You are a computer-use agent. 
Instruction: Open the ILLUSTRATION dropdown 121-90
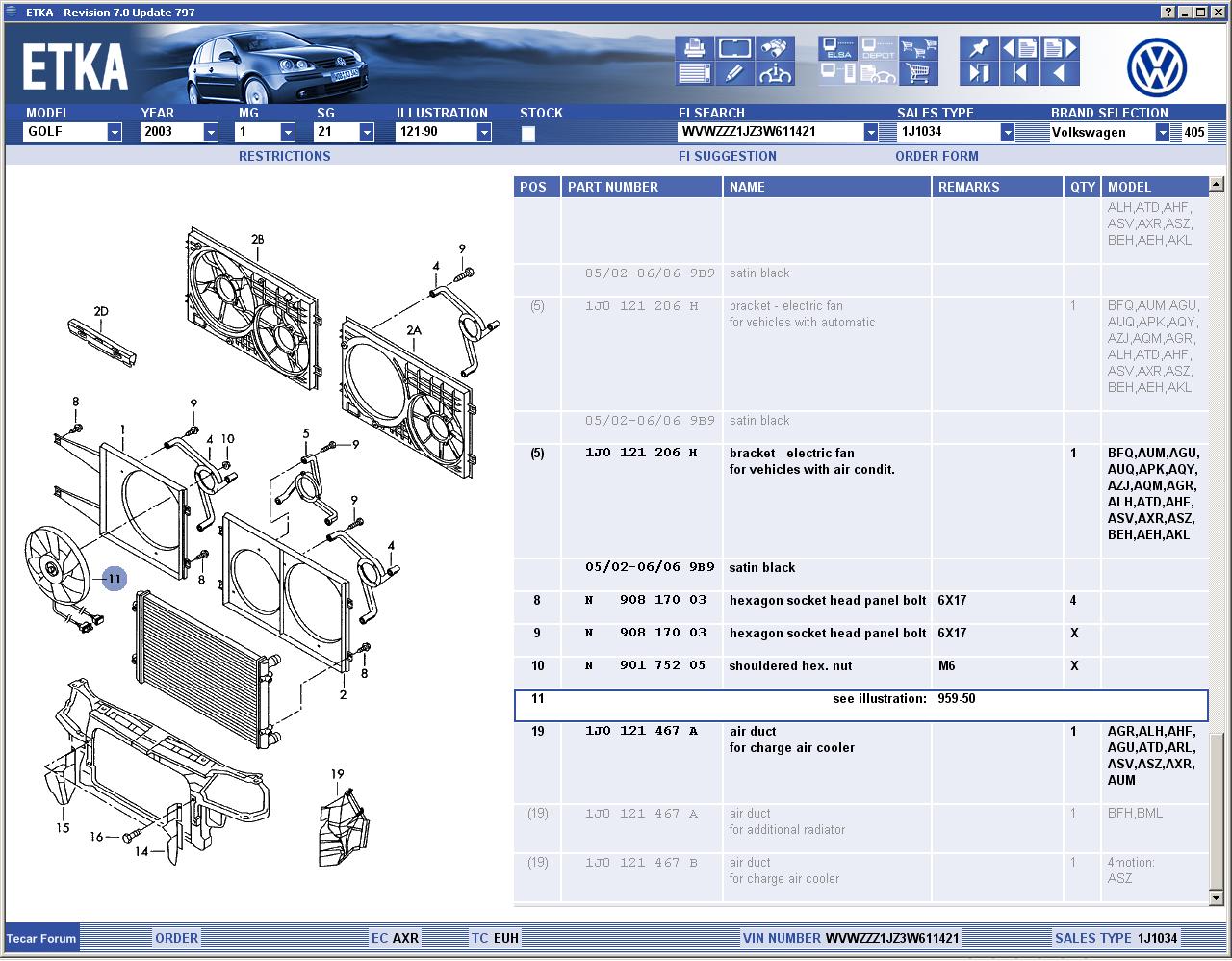(484, 133)
